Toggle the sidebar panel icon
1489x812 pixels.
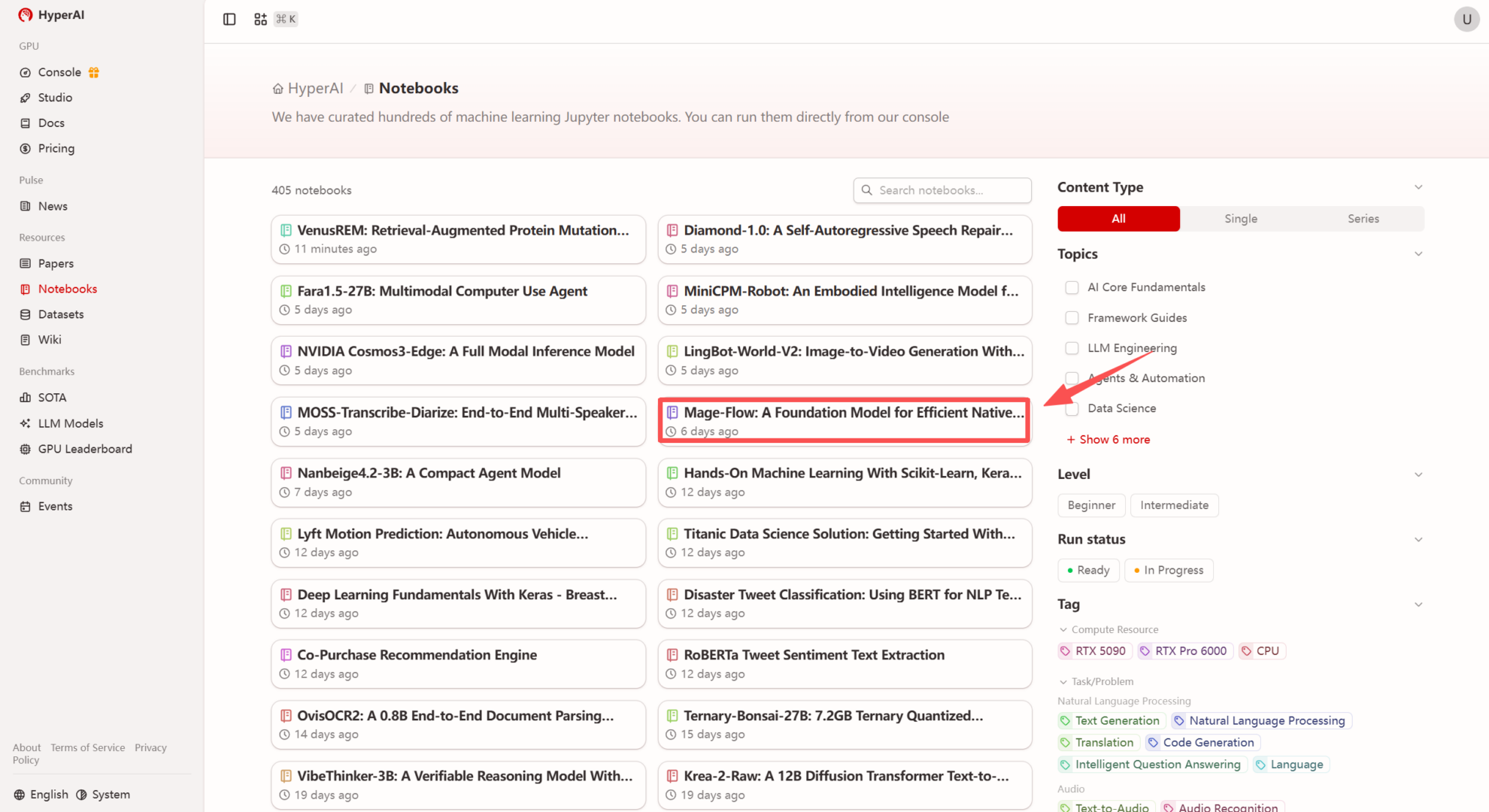229,20
